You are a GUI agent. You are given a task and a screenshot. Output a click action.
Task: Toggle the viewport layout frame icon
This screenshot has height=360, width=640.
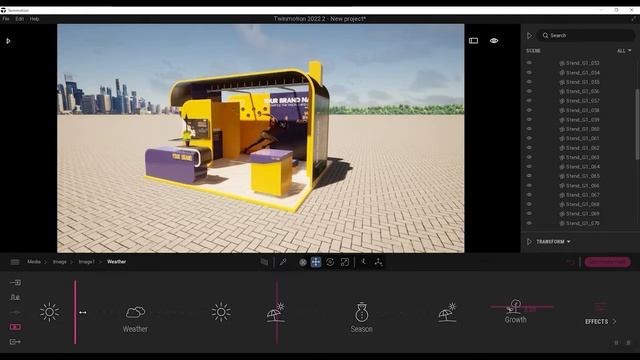point(473,41)
